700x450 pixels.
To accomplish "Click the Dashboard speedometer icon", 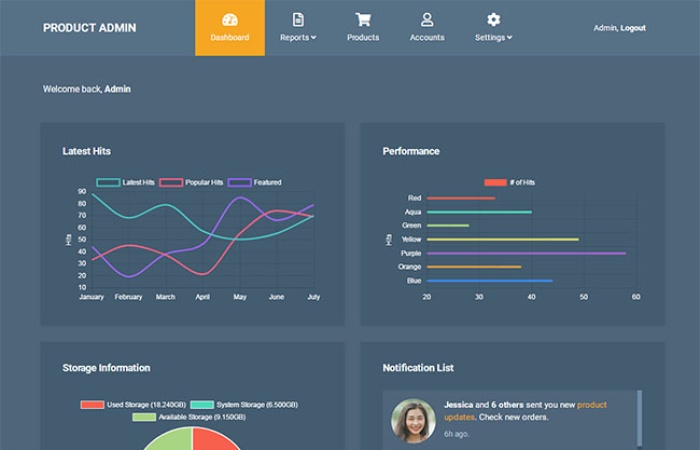I will click(x=230, y=20).
